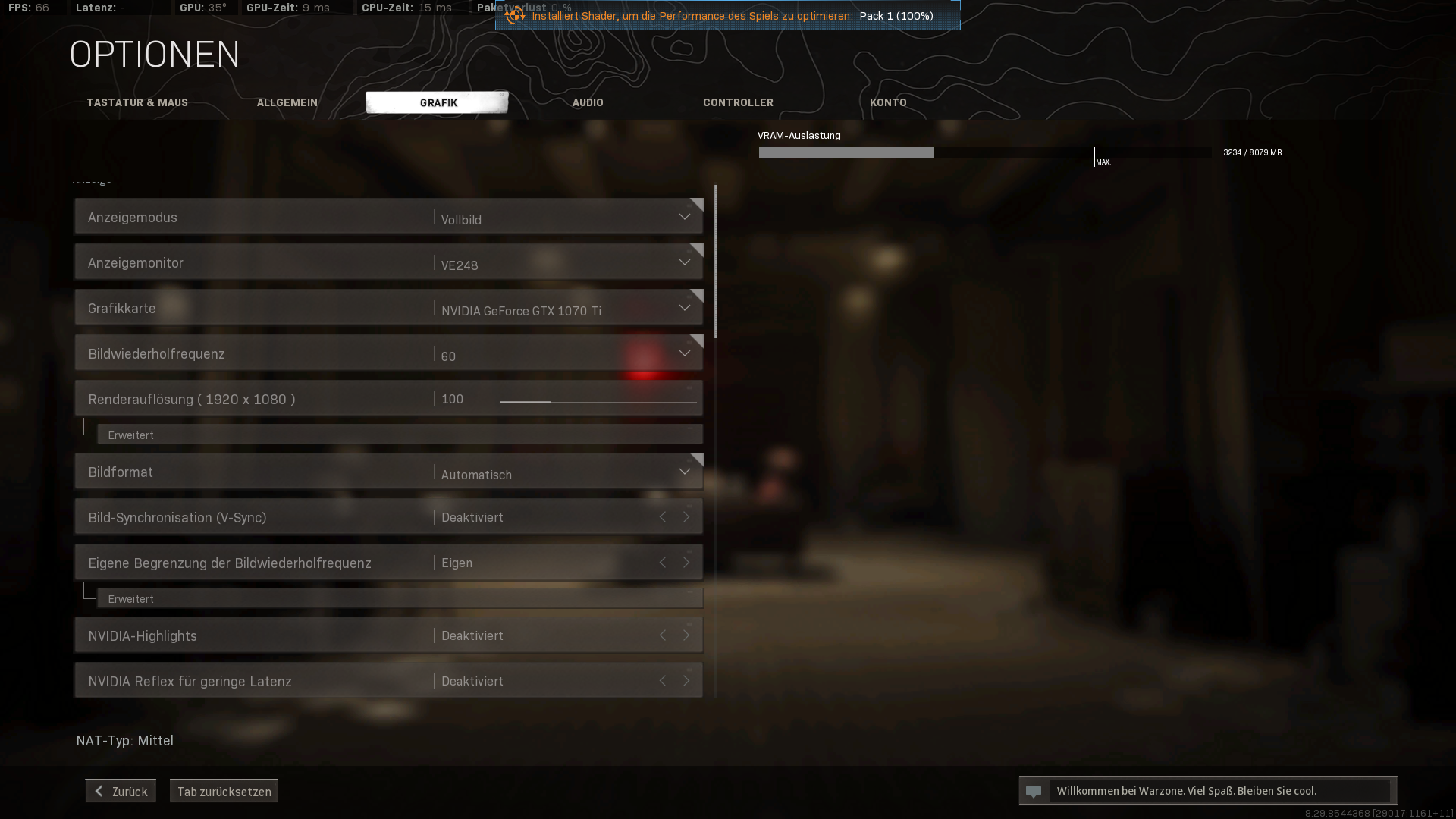This screenshot has height=819, width=1456.
Task: Click the shader installation spinner icon
Action: pos(515,15)
